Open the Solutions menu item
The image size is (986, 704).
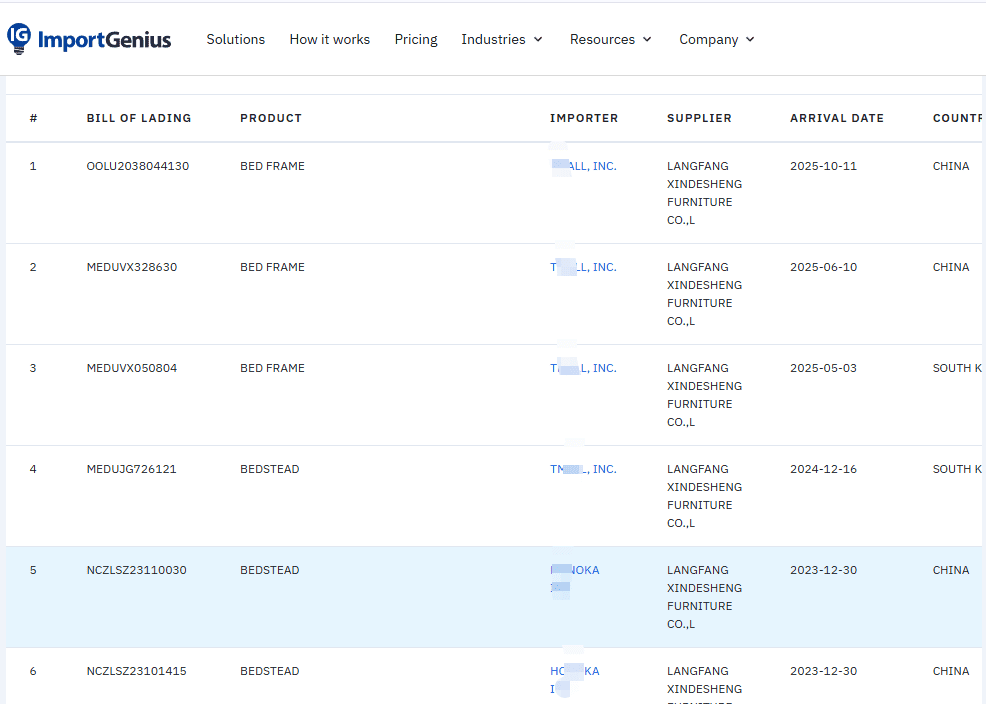click(x=235, y=40)
